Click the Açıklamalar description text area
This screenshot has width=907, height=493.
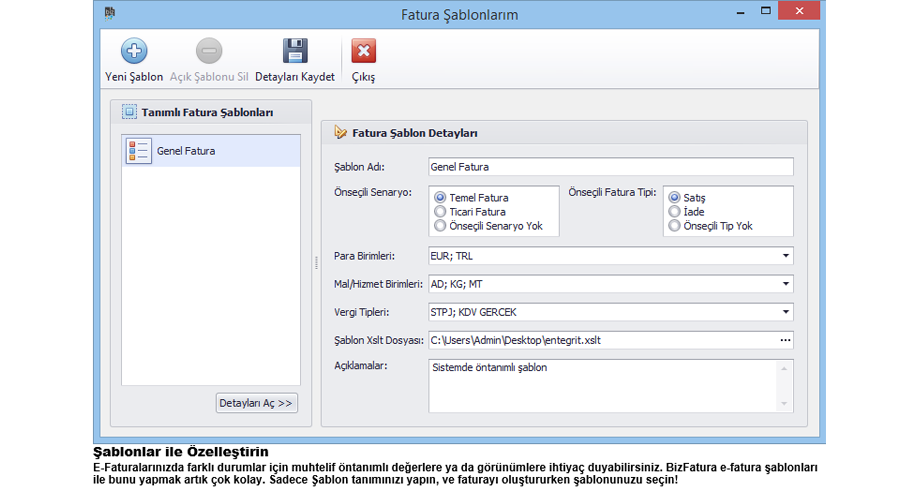coord(600,385)
